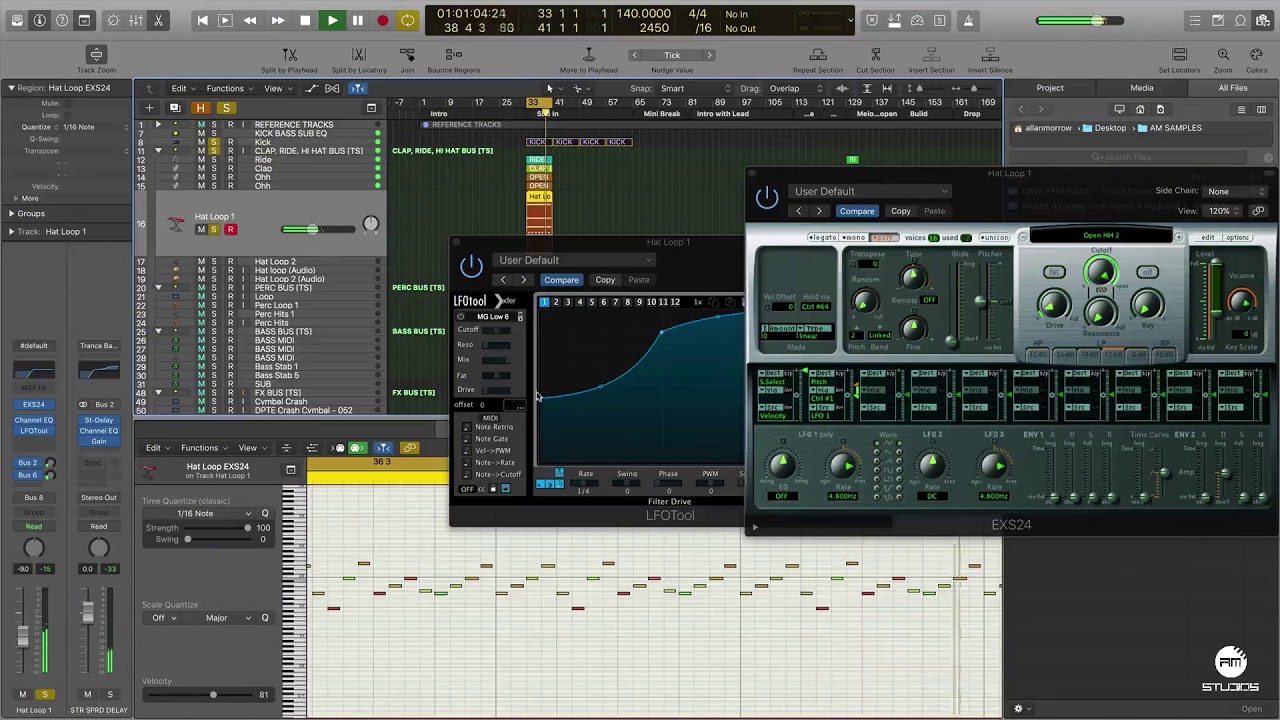Go to beginning of project
Viewport: 1280px width, 720px height.
pos(202,20)
